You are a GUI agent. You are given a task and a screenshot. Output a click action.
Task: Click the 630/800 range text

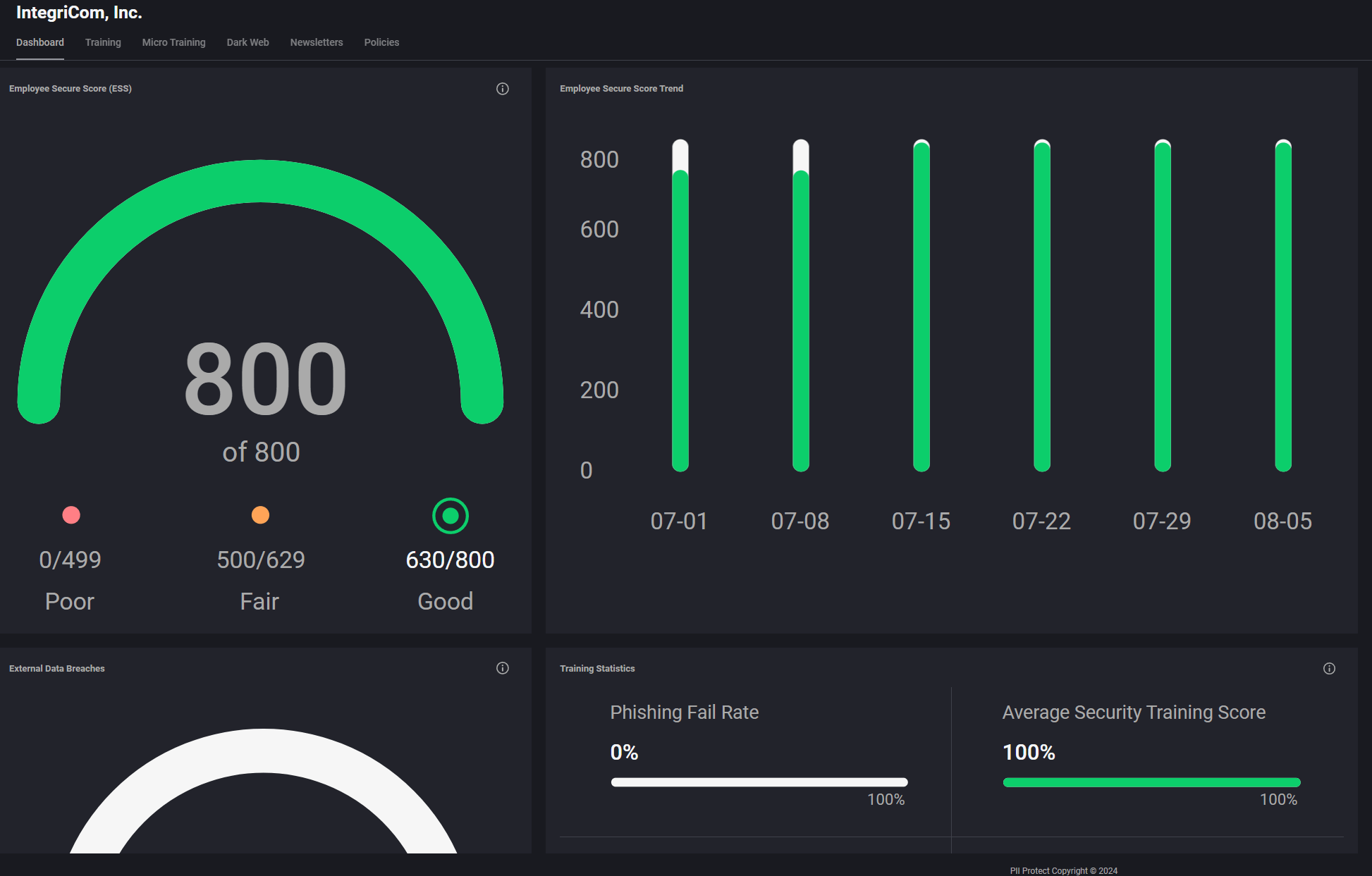(x=451, y=560)
